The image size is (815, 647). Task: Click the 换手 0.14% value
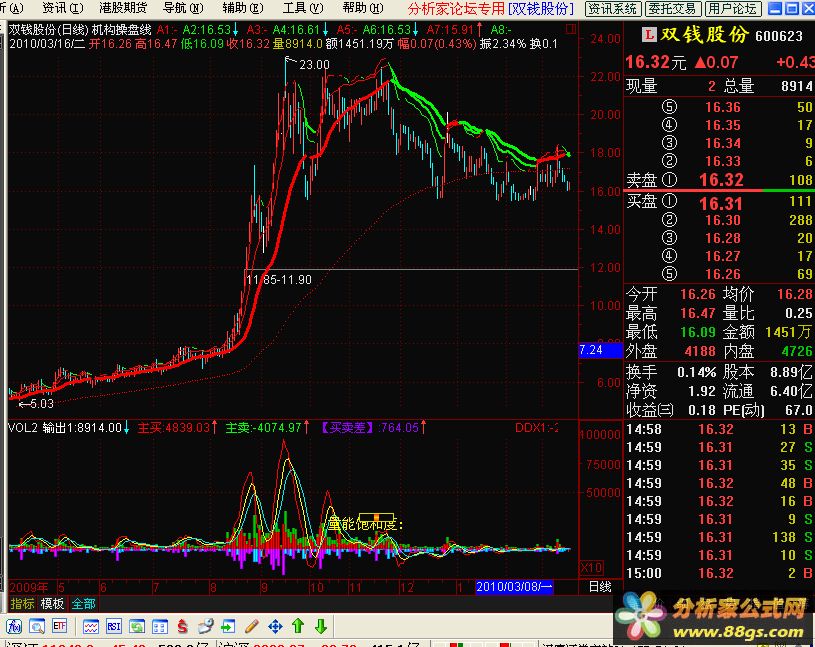point(696,372)
